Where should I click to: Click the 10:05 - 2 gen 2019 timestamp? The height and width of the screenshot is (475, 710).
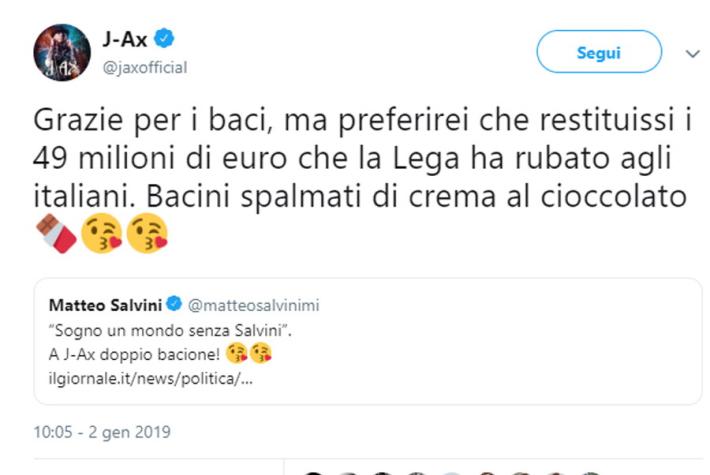coord(102,432)
